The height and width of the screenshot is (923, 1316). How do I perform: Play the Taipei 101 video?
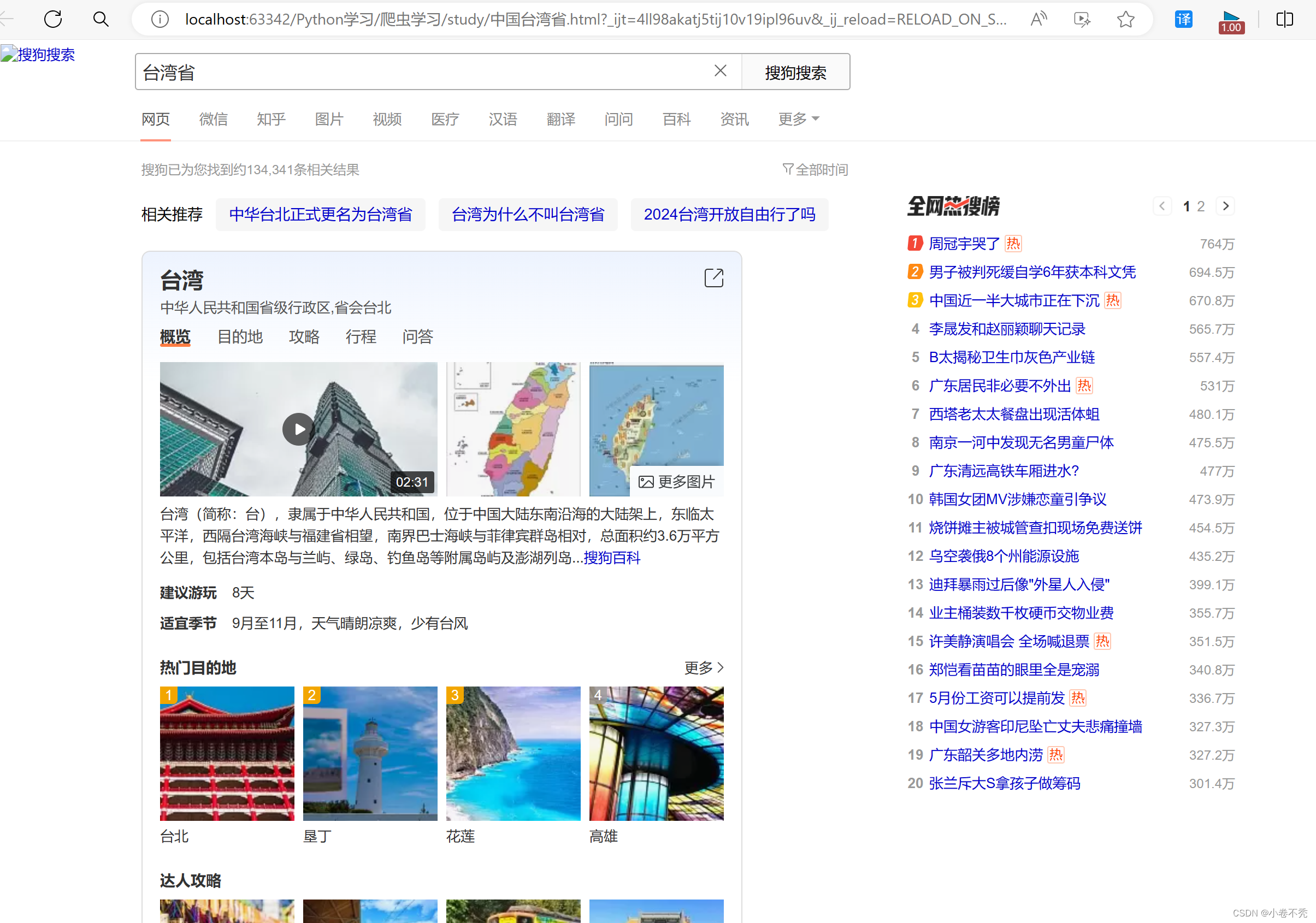click(x=299, y=429)
